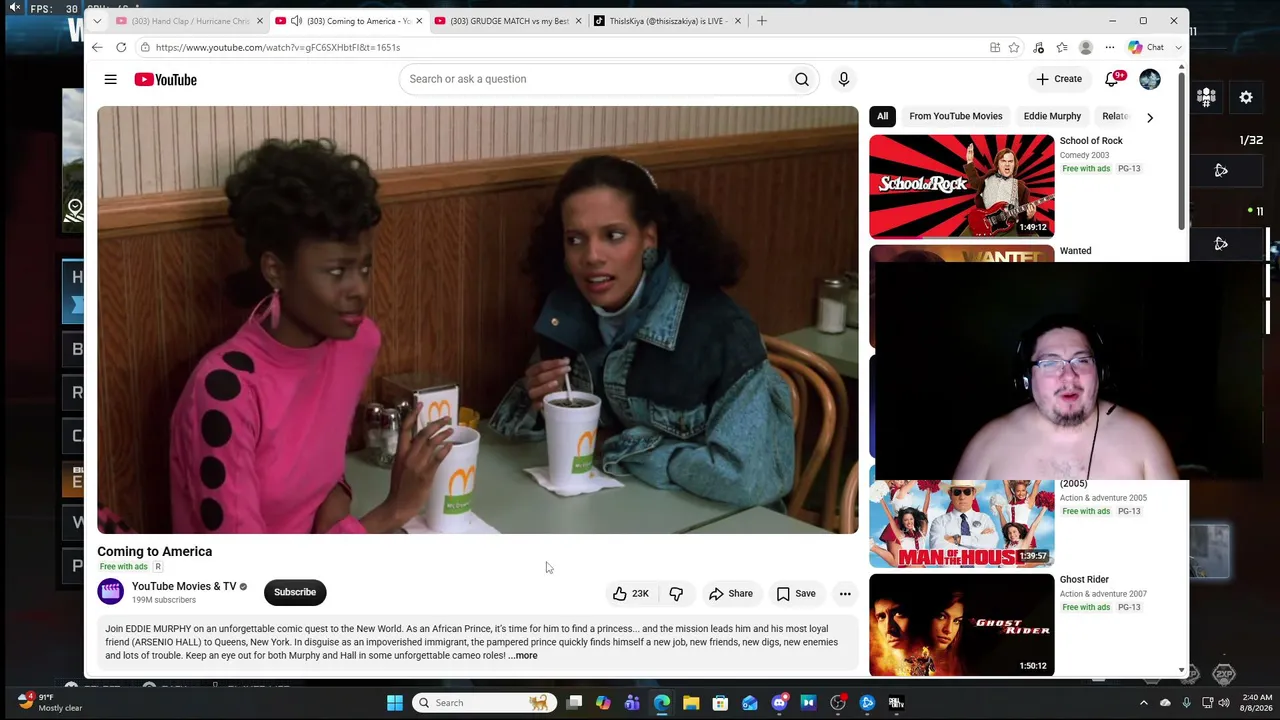Open the taskbar clock showing 2:40 AM
Viewport: 1280px width, 720px height.
[1256, 703]
